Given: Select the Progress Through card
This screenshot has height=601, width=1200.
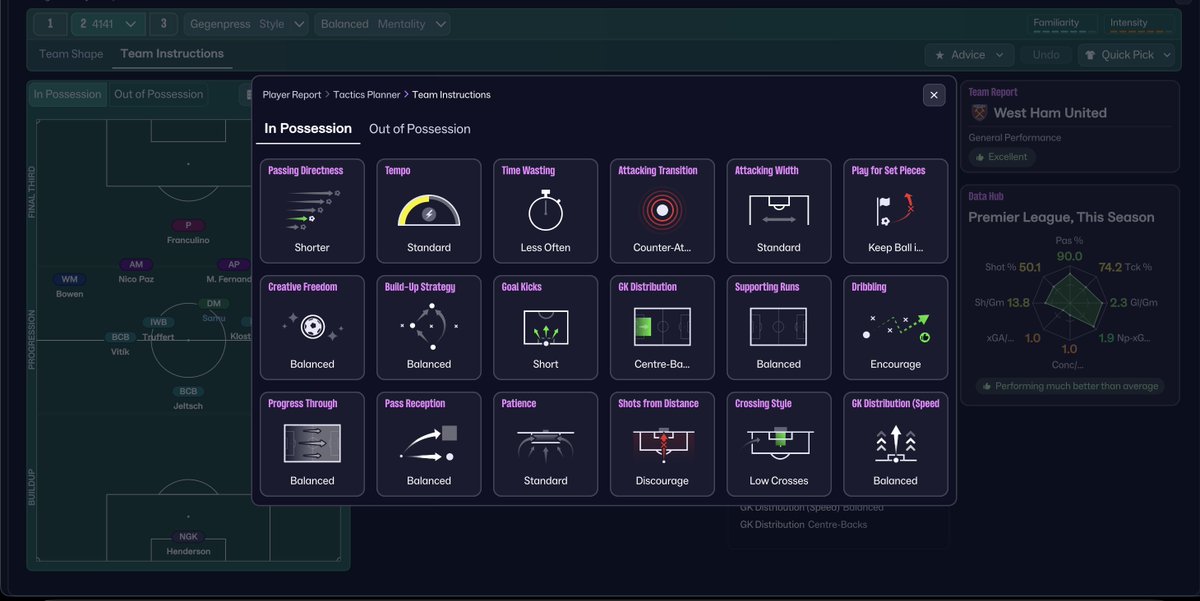Looking at the screenshot, I should [312, 444].
